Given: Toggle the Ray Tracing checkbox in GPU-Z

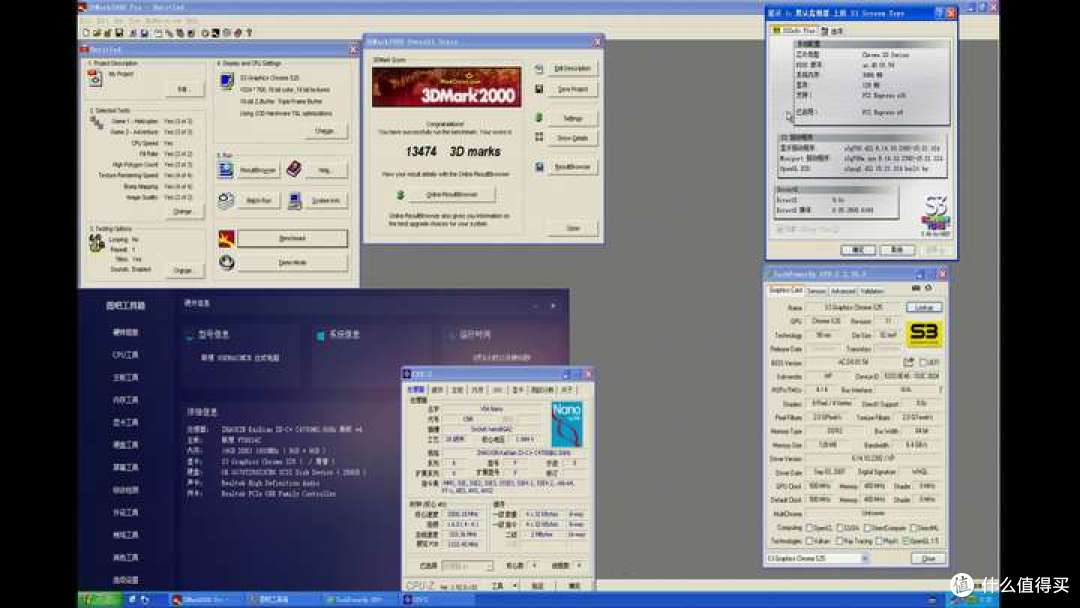Looking at the screenshot, I should (839, 541).
